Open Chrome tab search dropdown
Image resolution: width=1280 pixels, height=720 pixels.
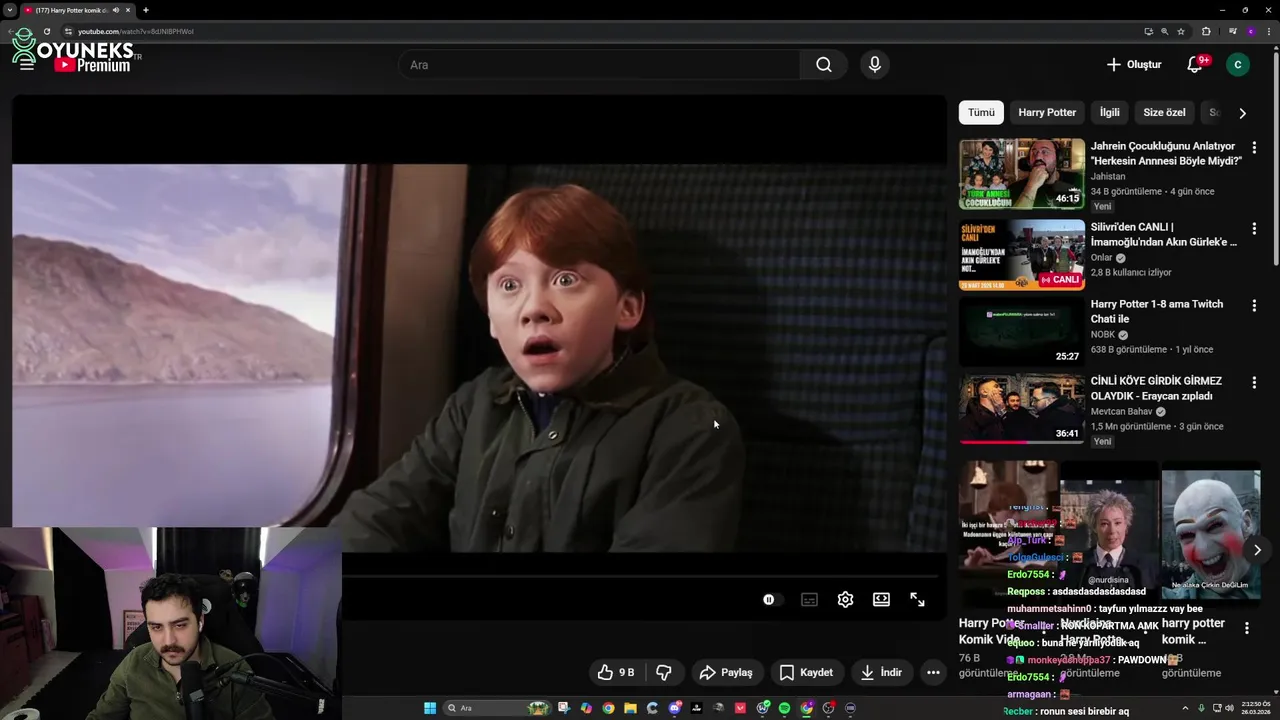tap(10, 10)
